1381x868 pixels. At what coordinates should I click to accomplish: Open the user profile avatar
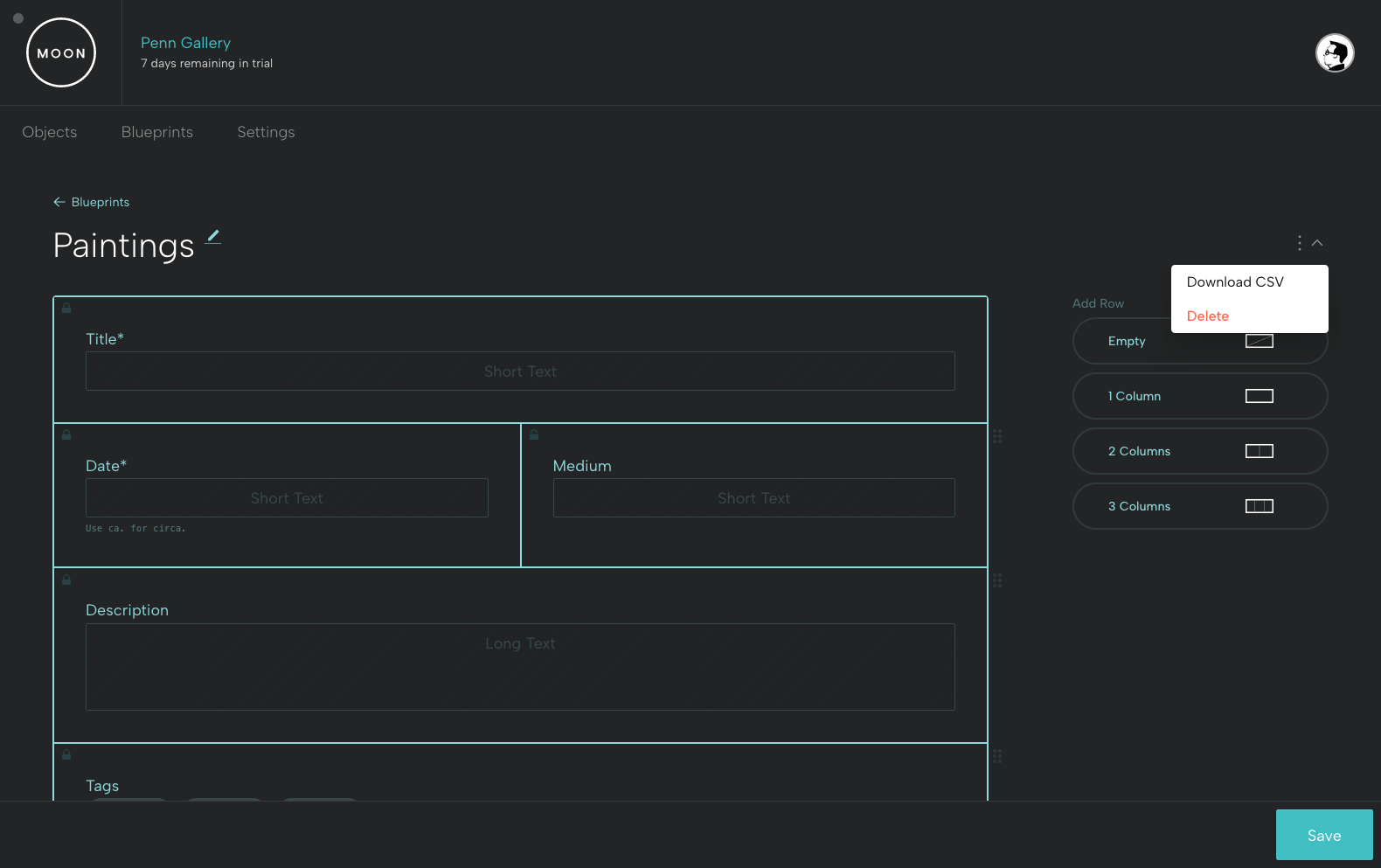pos(1335,53)
